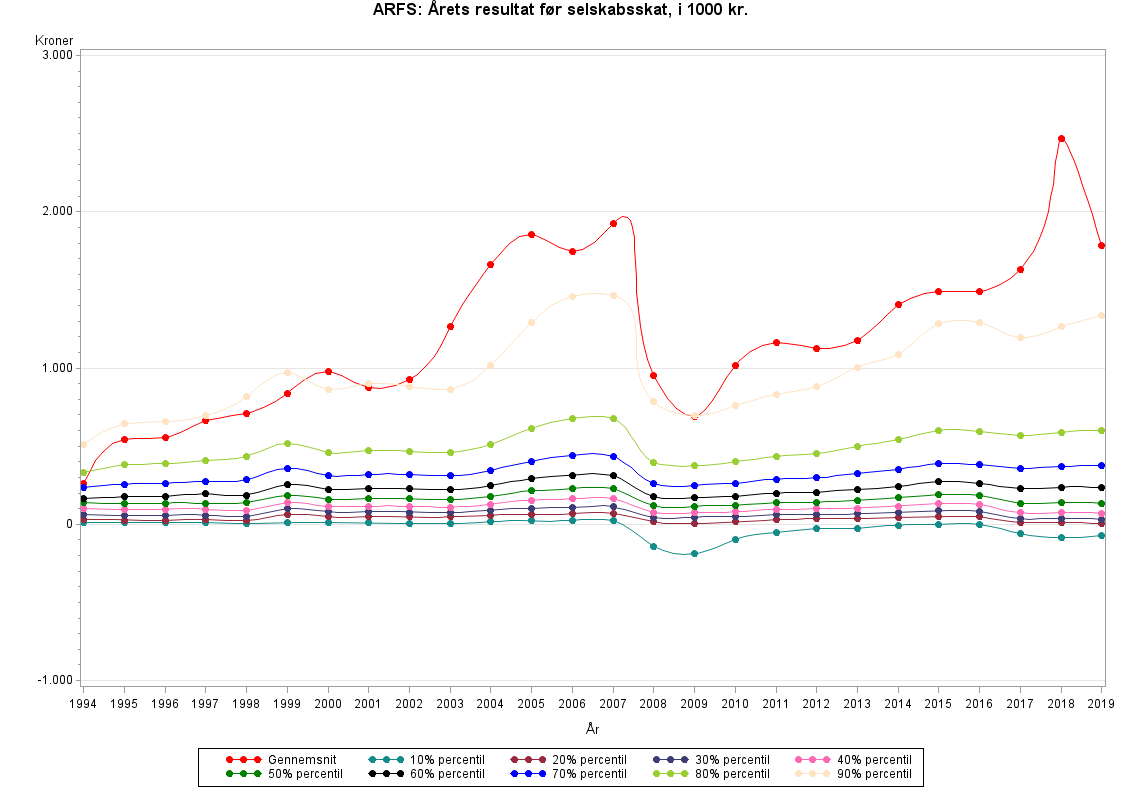Select the red Gennemsnit data point at 2005
The width and height of the screenshot is (1122, 793).
coord(531,234)
